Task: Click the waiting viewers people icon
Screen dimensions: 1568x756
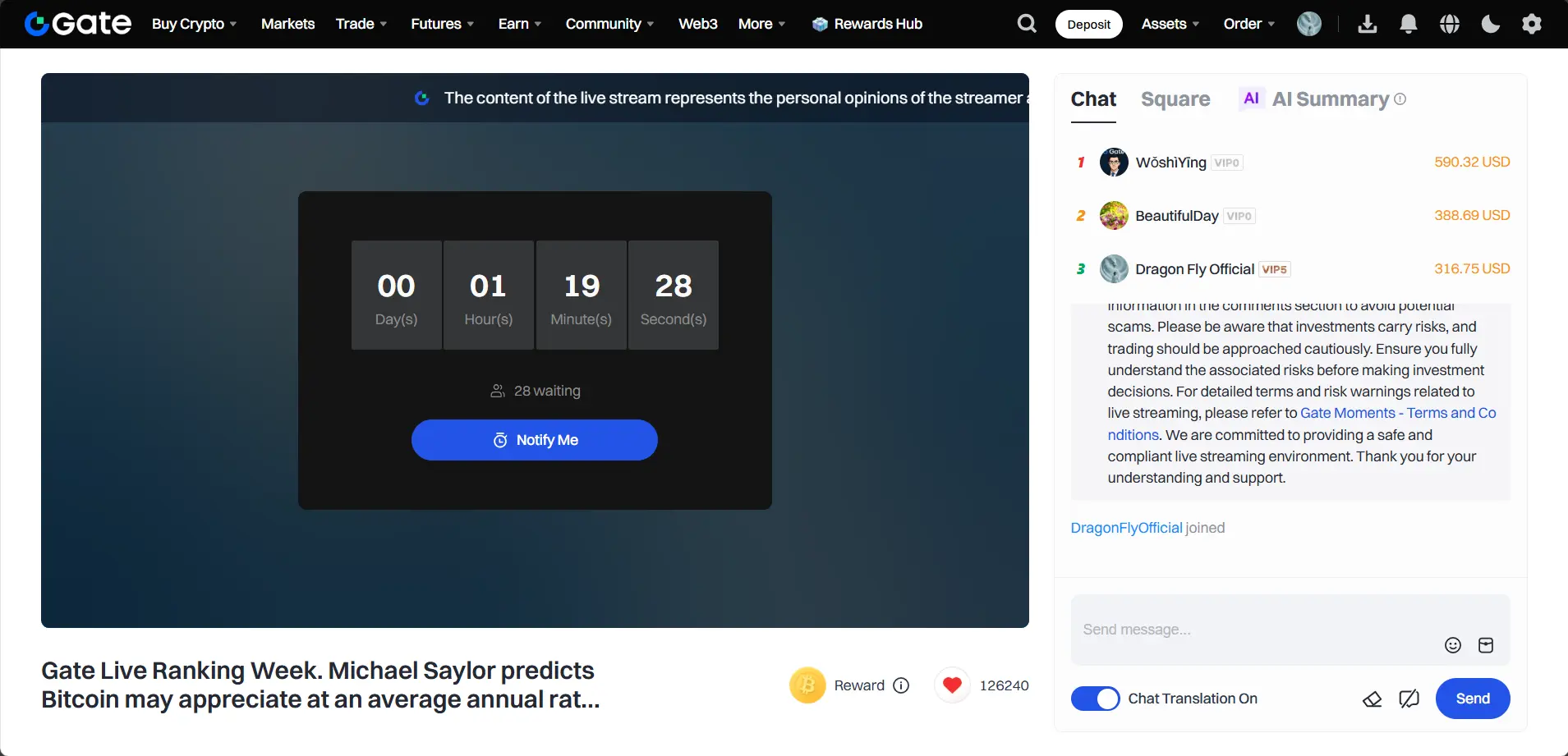Action: [498, 391]
